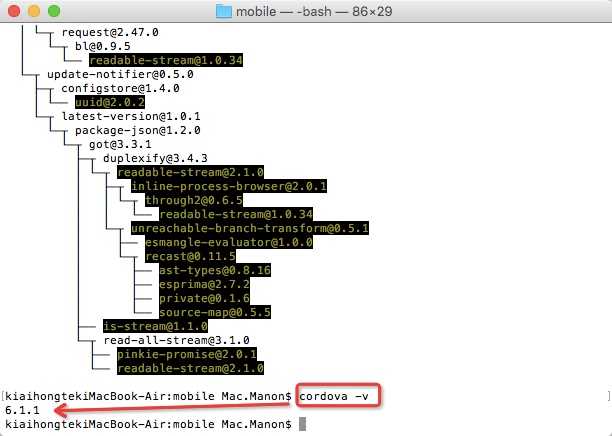Viewport: 612px width, 436px height.
Task: Click 'readable-stream@2.1.0' directly under duplexify
Action: [x=190, y=173]
